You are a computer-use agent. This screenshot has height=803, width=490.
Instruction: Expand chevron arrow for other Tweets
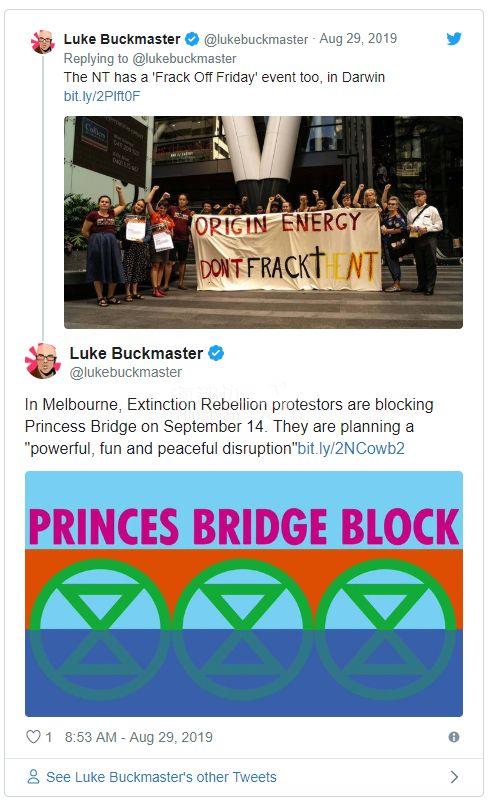point(454,777)
